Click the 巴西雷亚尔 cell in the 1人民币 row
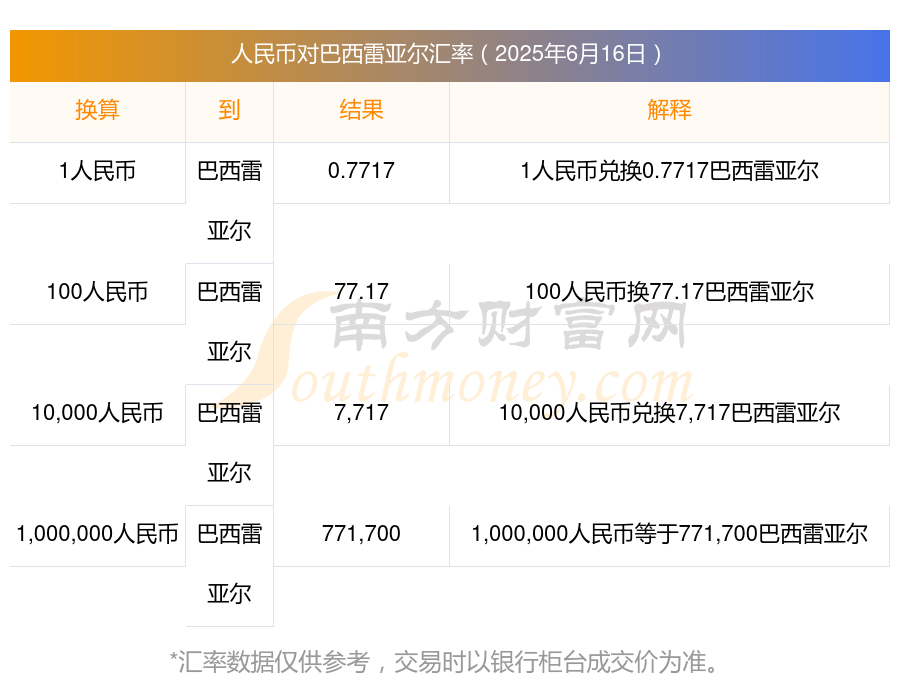 pyautogui.click(x=229, y=201)
